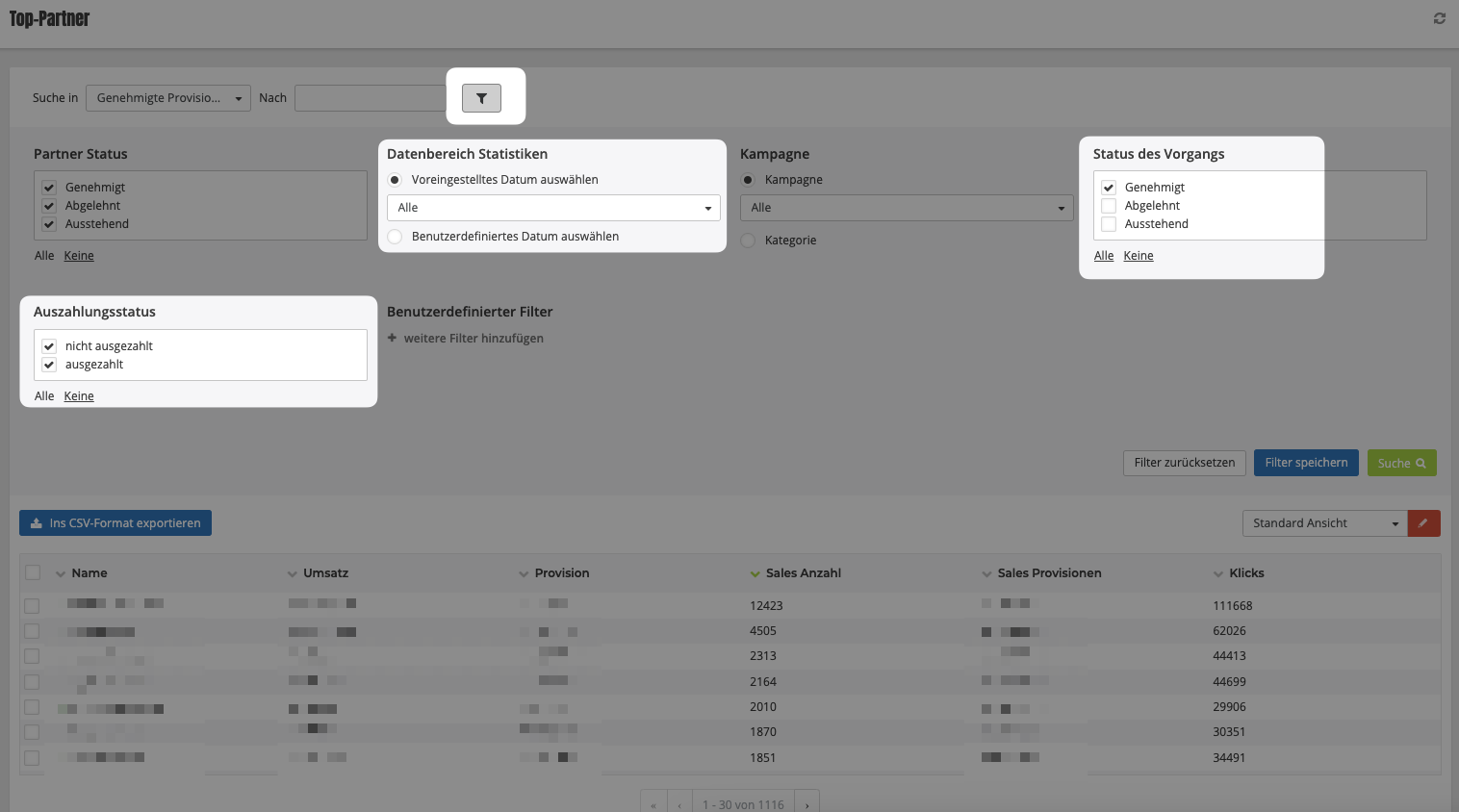
Task: Click Klicks value 44699
Action: click(x=1230, y=682)
